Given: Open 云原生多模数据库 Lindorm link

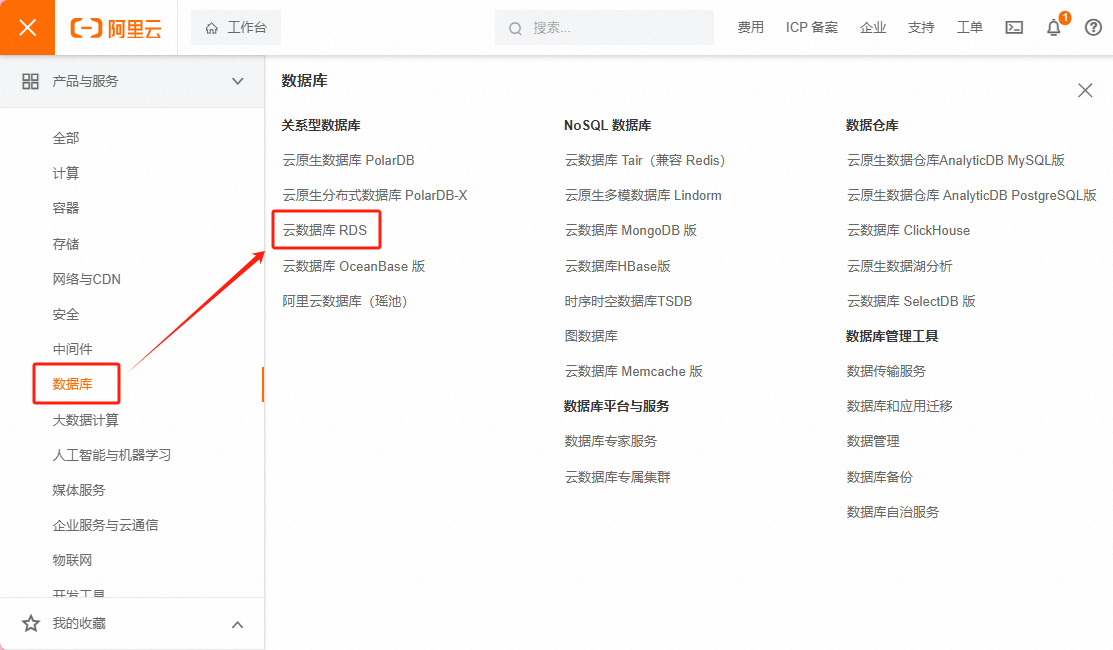Looking at the screenshot, I should point(643,195).
